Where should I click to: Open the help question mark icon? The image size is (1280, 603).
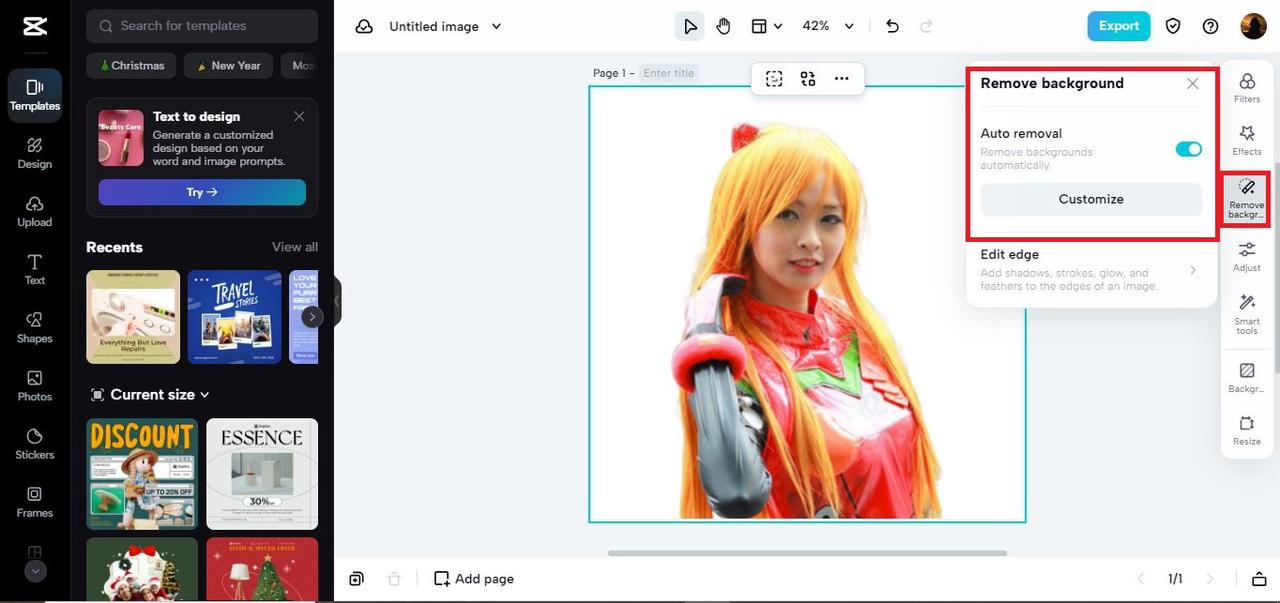coord(1211,27)
